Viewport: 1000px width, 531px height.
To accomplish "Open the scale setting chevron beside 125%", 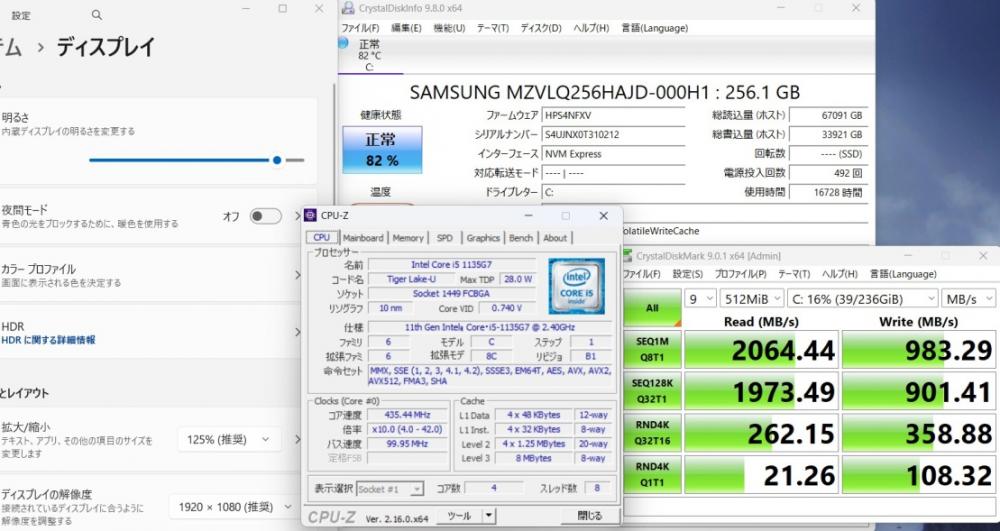I will (x=297, y=439).
